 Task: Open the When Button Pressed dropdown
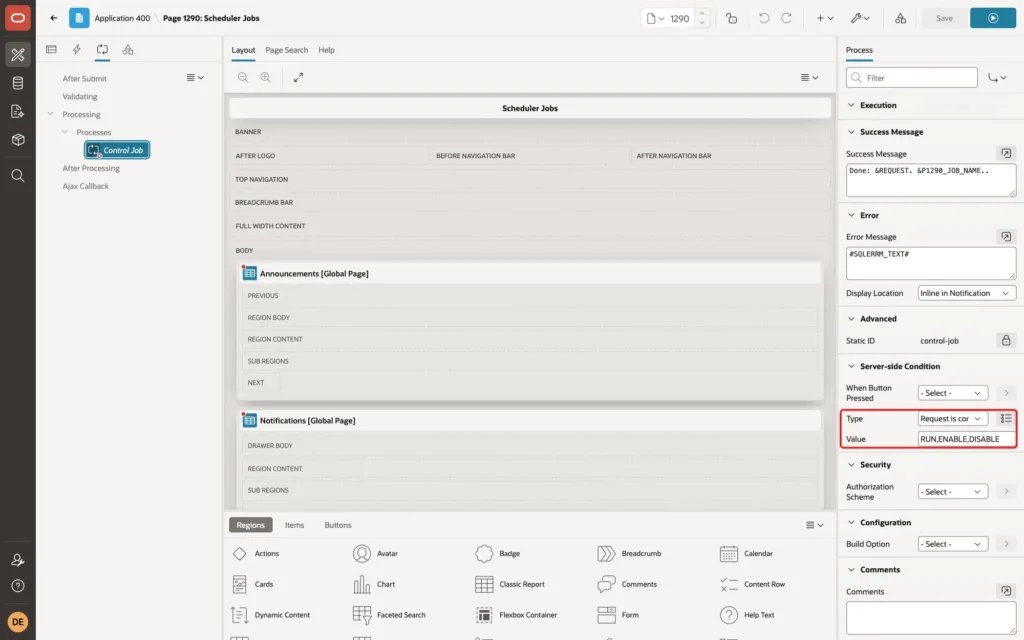(952, 393)
